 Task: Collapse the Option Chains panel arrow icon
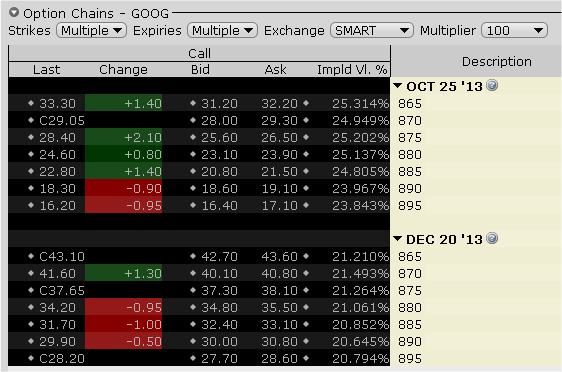14,13
